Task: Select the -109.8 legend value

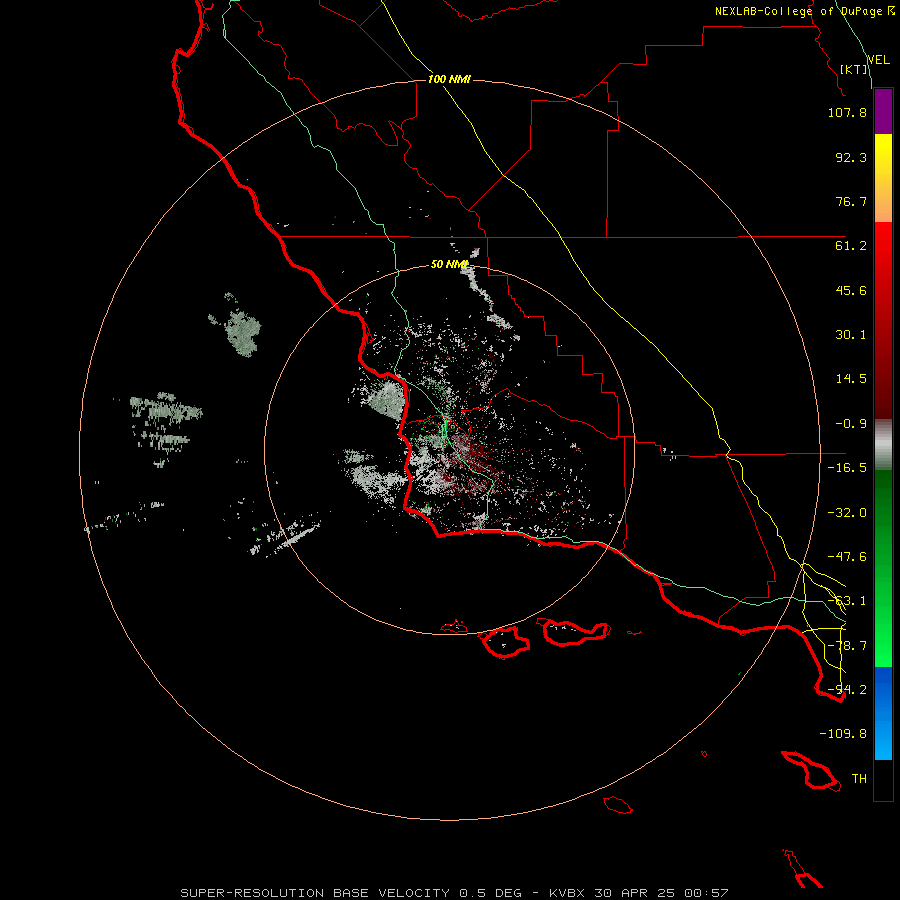Action: (x=843, y=734)
